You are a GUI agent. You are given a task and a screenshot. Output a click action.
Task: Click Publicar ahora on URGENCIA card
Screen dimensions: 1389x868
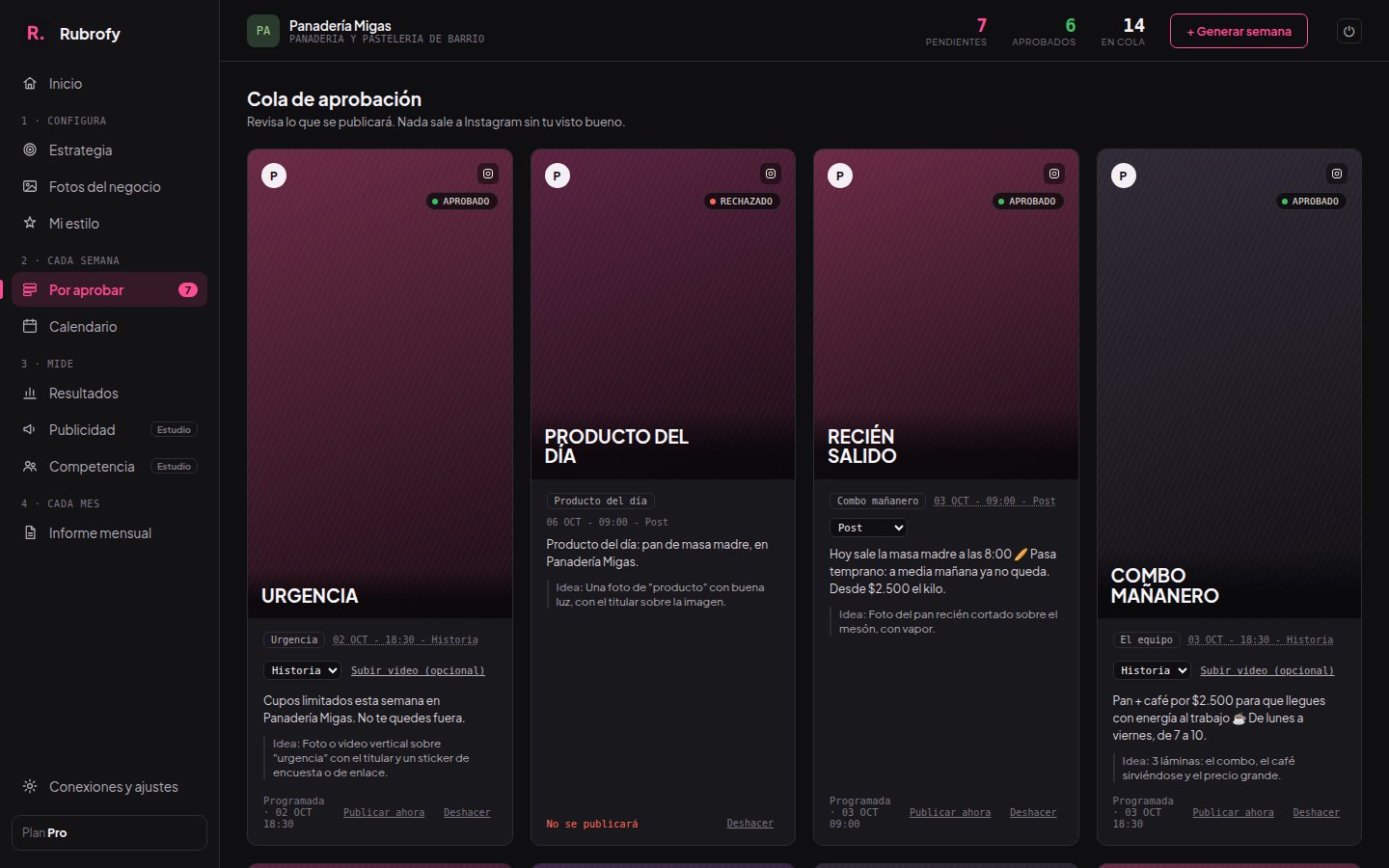coord(384,812)
